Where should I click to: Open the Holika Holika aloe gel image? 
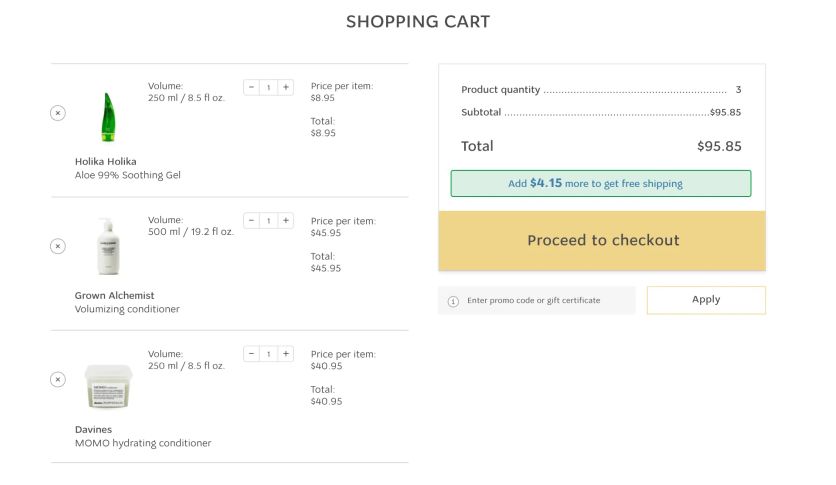107,117
